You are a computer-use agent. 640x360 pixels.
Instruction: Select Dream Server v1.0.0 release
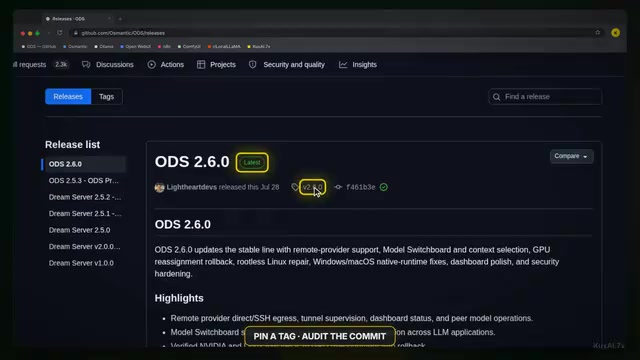tap(81, 263)
